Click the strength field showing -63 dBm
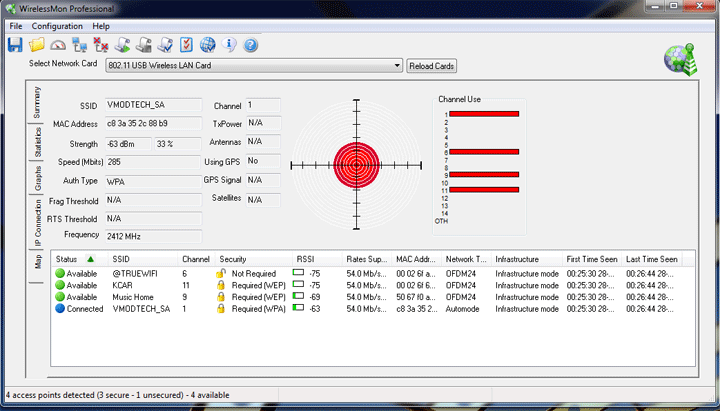 point(128,144)
